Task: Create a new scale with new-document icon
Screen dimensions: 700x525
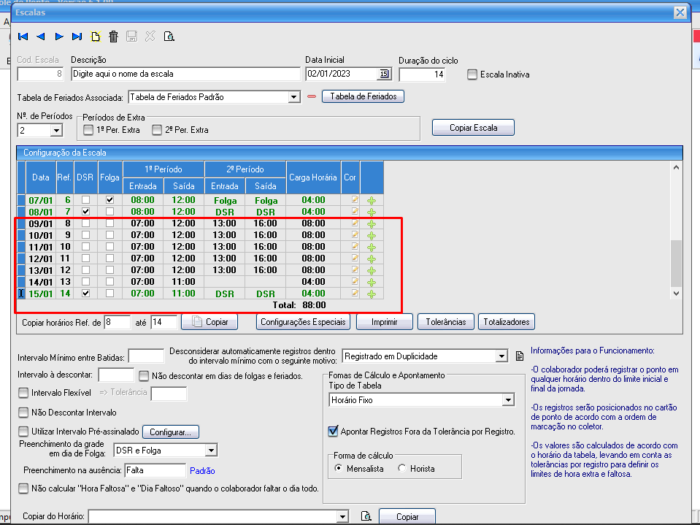Action: pos(96,37)
